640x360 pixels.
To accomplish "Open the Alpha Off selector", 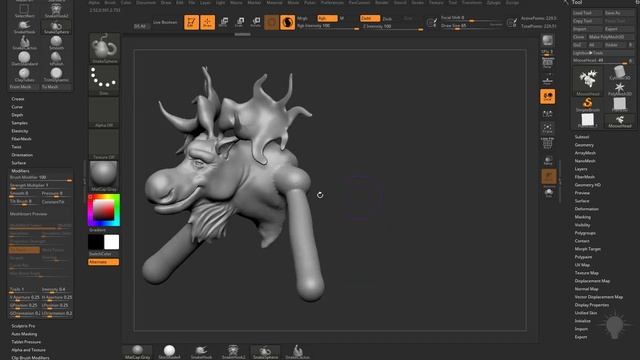I will click(104, 113).
